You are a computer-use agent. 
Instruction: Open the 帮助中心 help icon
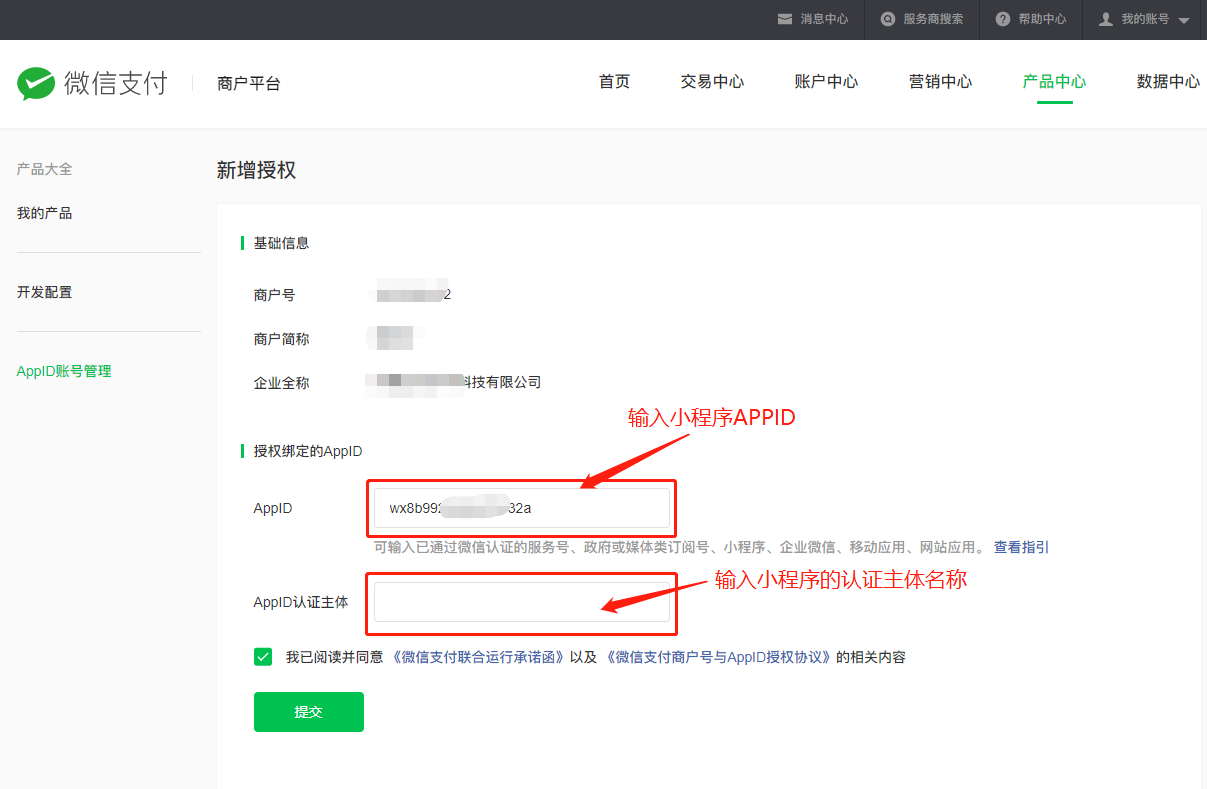(x=1000, y=19)
